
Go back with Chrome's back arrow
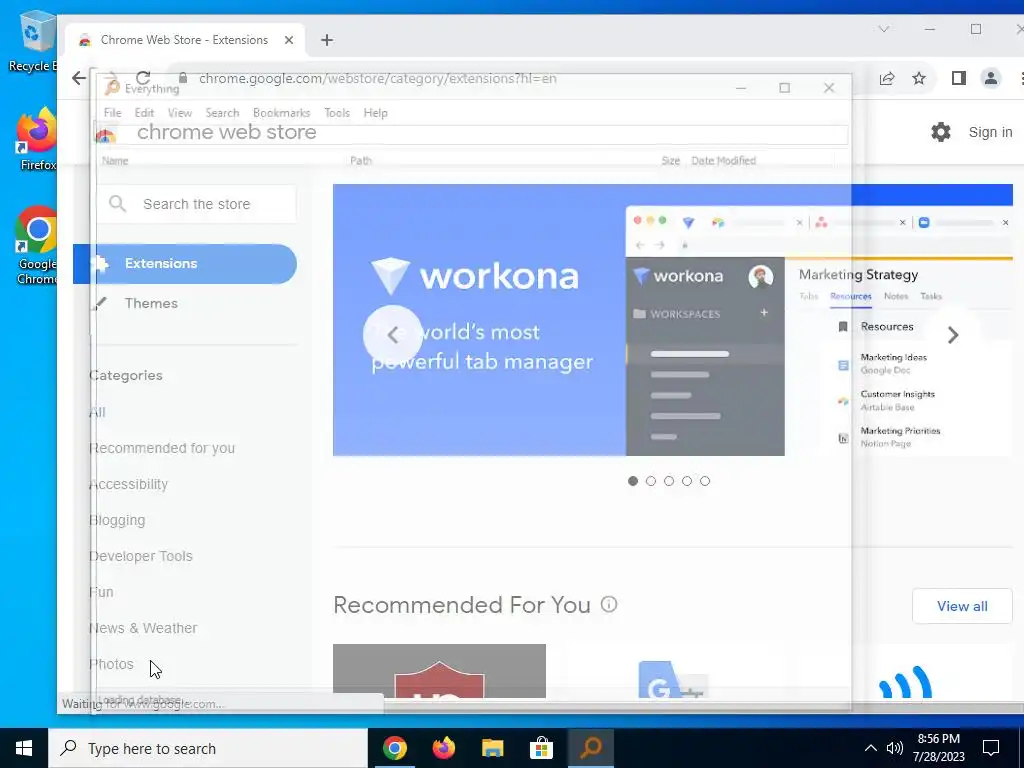tap(79, 78)
